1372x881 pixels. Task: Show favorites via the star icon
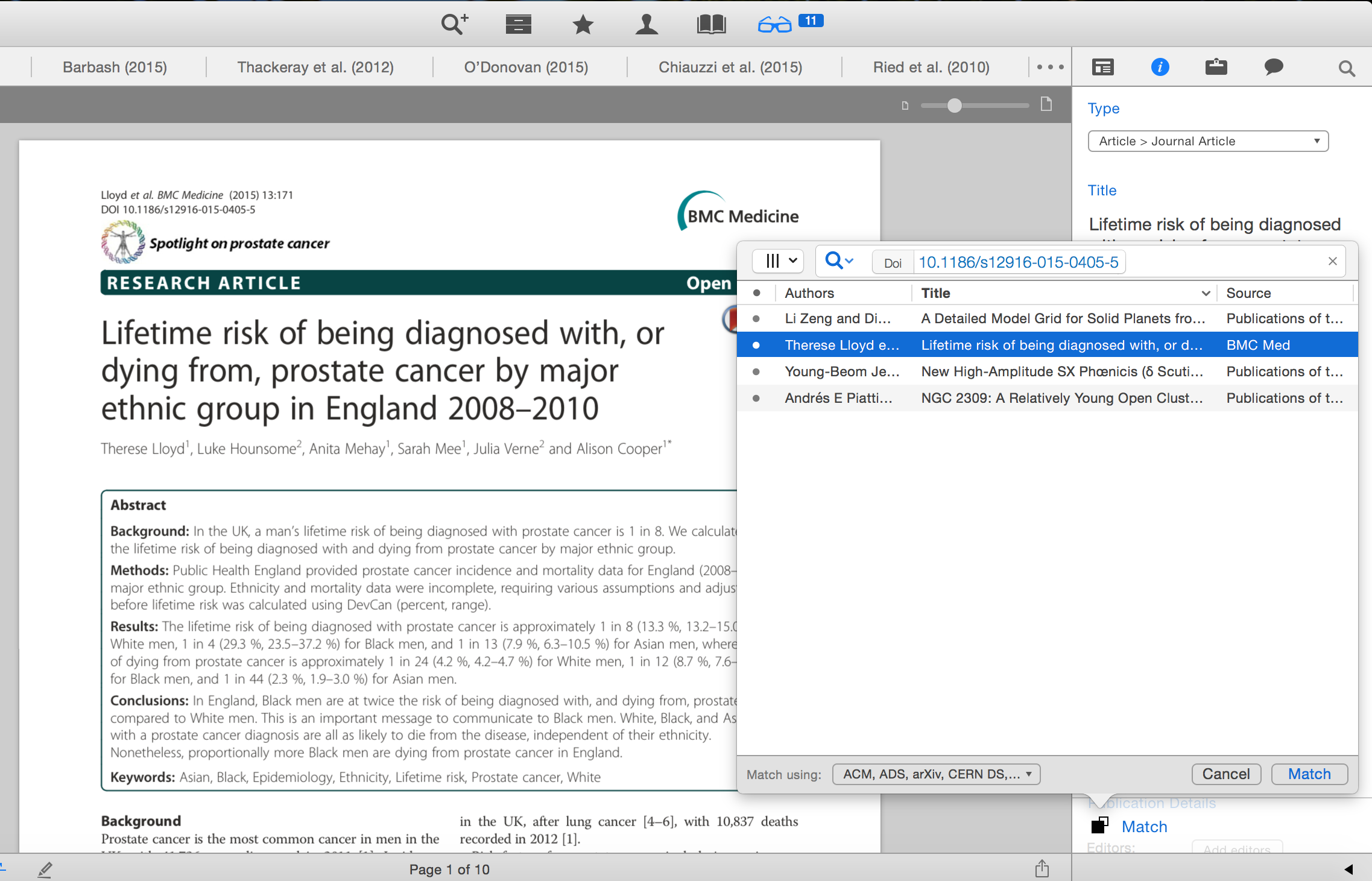(x=583, y=25)
